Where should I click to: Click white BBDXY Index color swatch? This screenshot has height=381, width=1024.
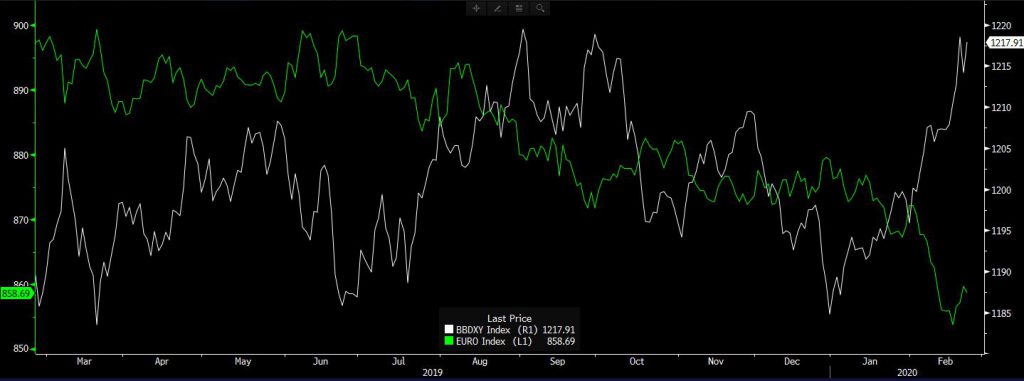click(x=448, y=330)
